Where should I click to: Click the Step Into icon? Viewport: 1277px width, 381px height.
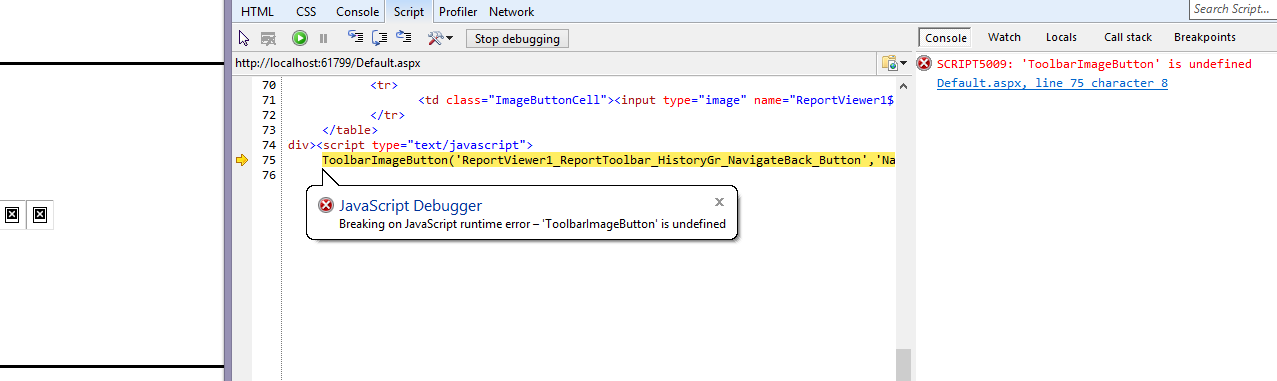tap(355, 38)
